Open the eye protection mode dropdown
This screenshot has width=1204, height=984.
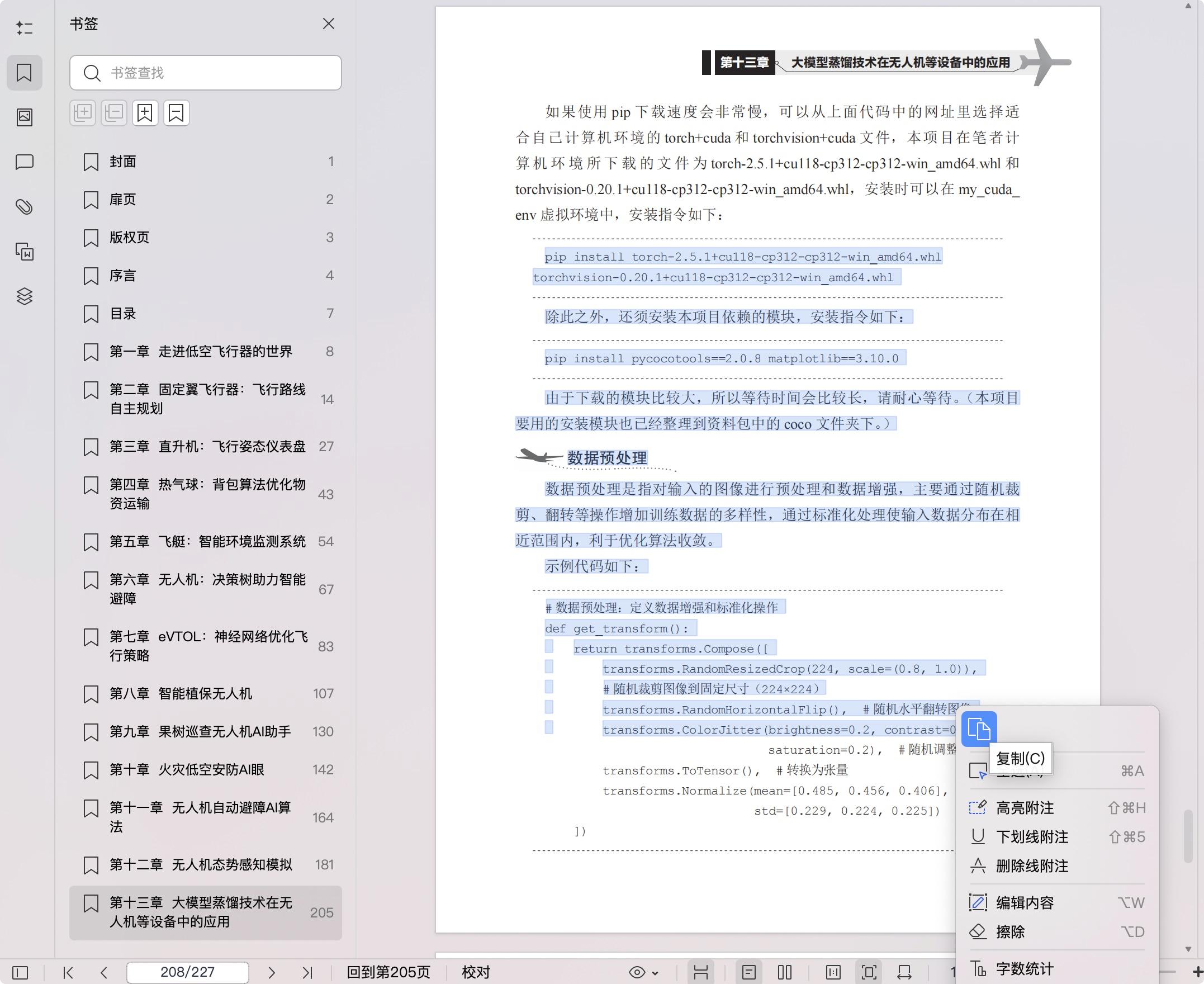tap(644, 973)
